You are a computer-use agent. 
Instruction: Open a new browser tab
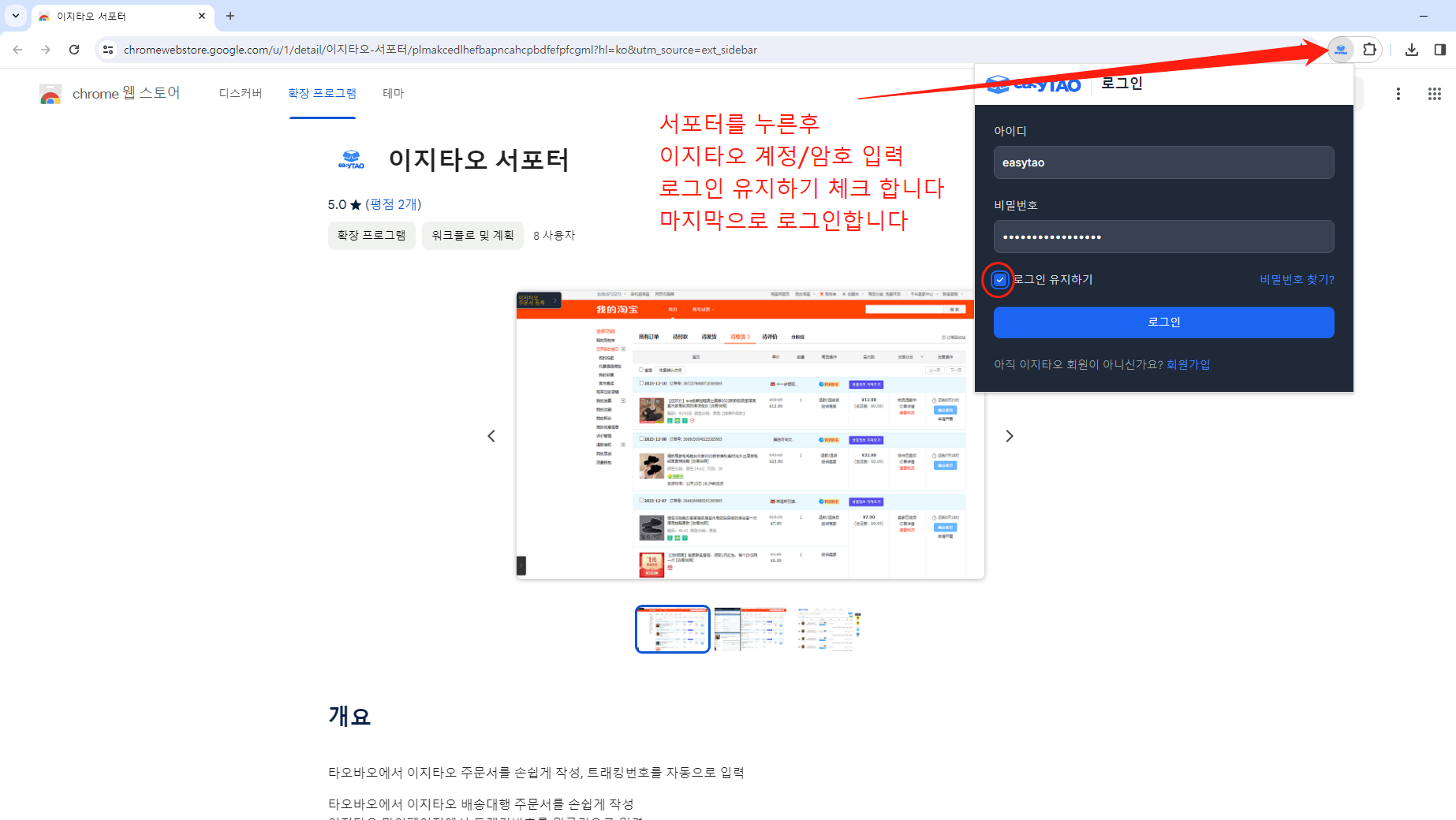tap(230, 16)
